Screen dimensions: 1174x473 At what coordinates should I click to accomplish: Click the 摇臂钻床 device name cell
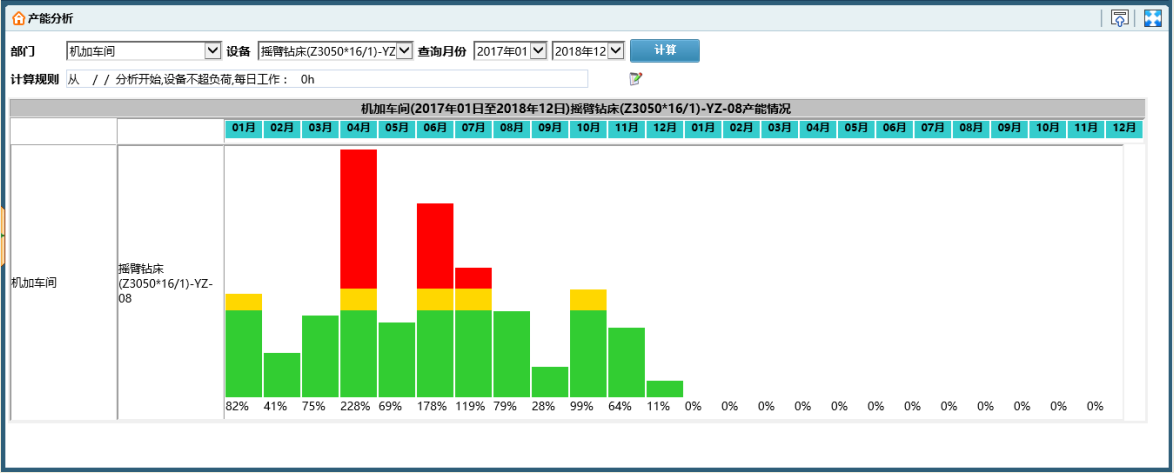point(170,283)
